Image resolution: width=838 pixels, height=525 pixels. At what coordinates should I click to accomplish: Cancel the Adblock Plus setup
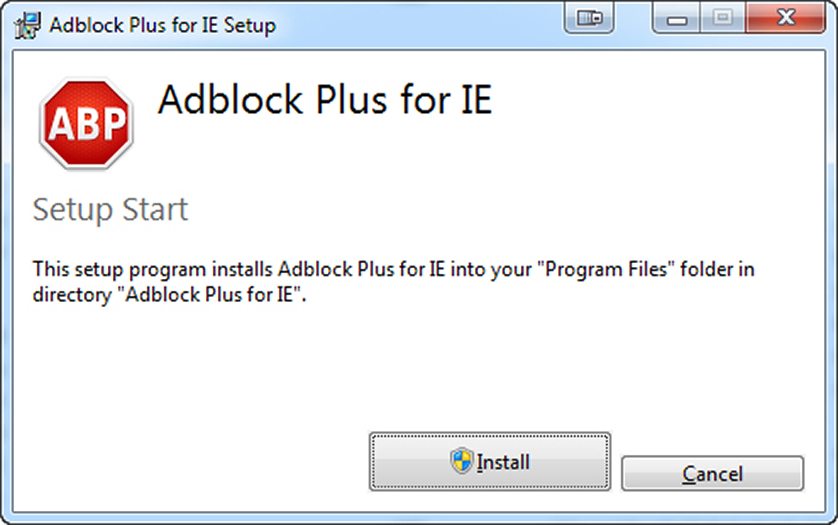(x=712, y=474)
